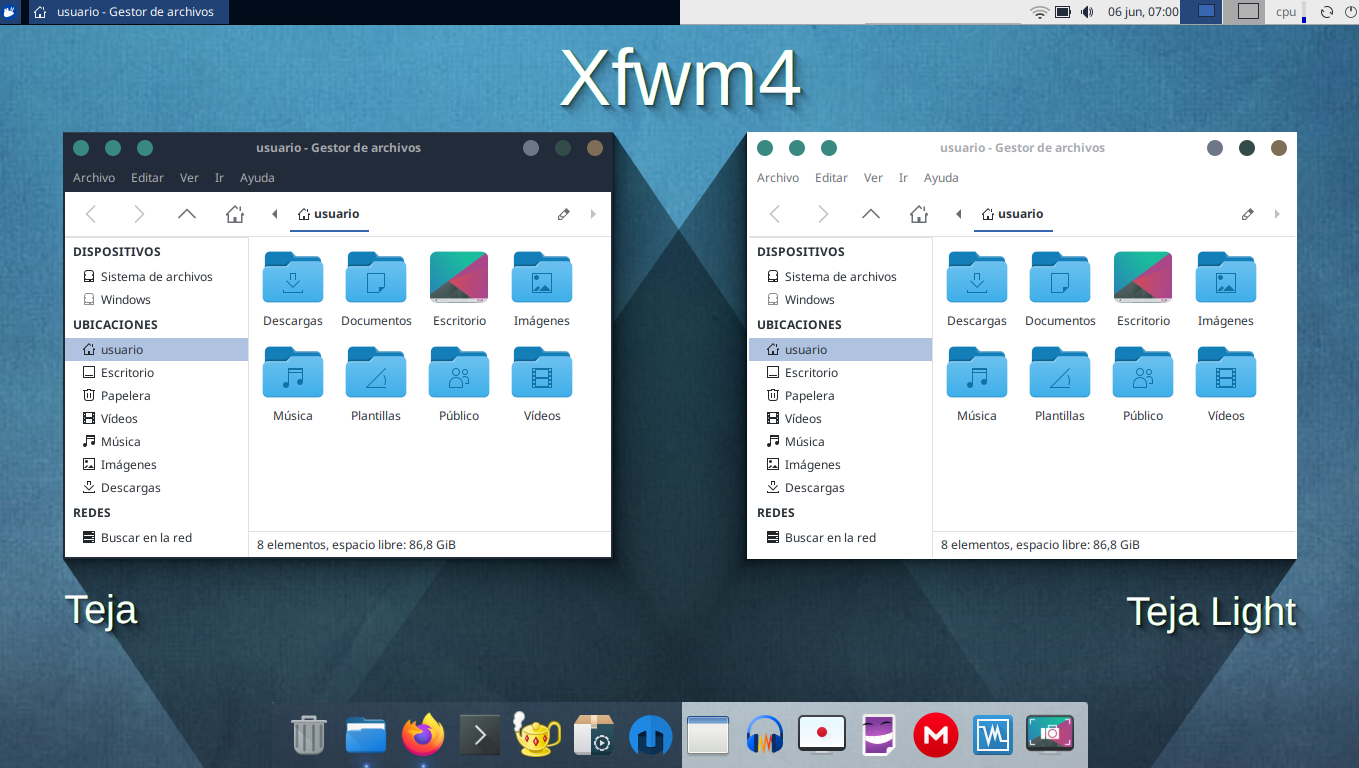Viewport: 1359px width, 768px height.
Task: Open Plantillas folder in dark Teja window
Action: [376, 372]
